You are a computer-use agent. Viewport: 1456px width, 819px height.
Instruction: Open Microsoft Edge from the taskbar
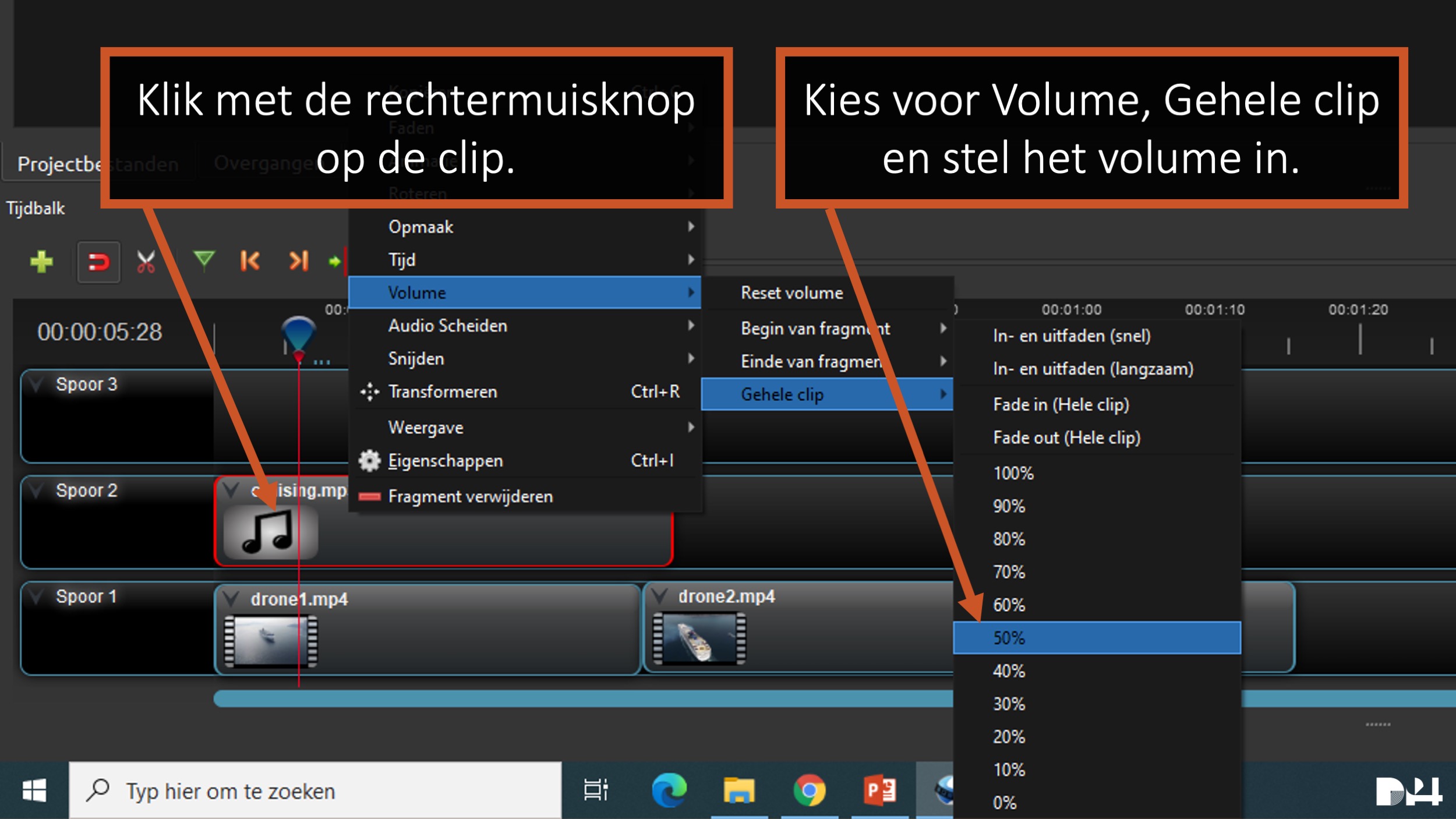click(x=669, y=790)
